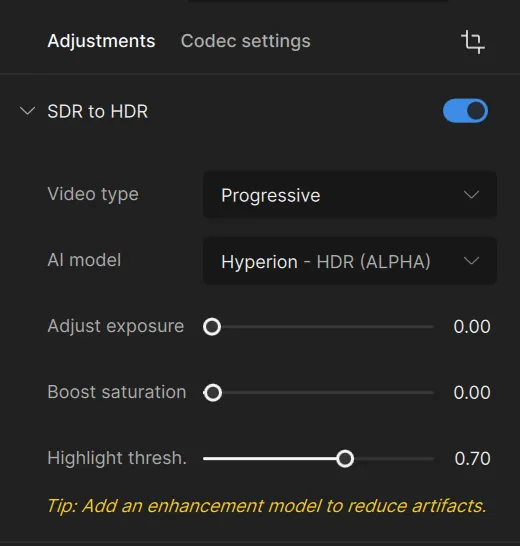Click the yellow enhancement model tip text
This screenshot has width=520, height=546.
[x=266, y=506]
